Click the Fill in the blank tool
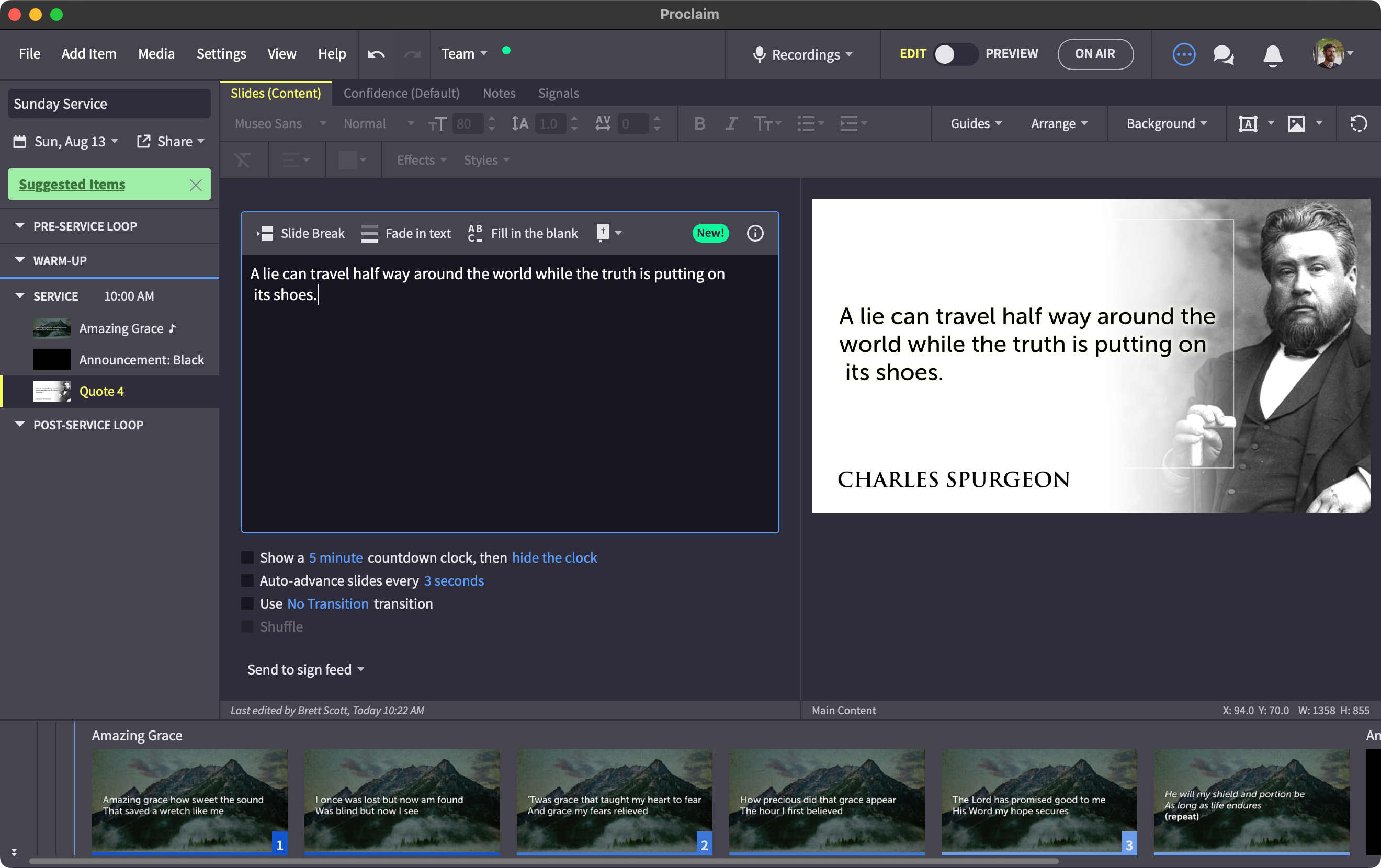Viewport: 1381px width, 868px height. [x=523, y=233]
